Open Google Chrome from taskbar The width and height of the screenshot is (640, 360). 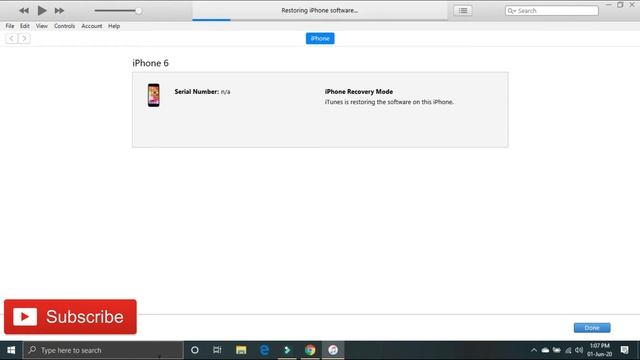310,350
